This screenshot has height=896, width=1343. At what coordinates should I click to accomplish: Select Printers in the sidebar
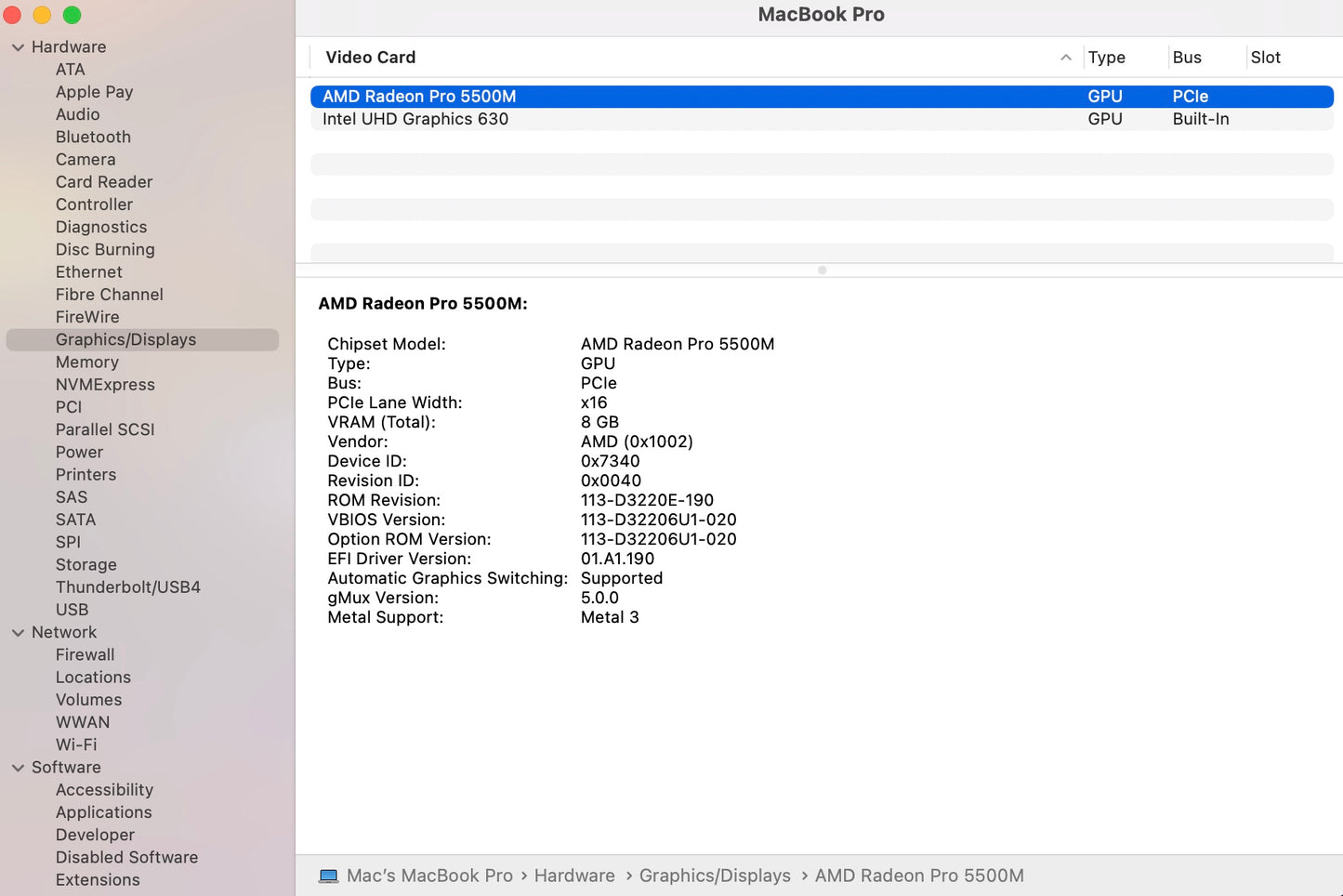click(x=86, y=474)
